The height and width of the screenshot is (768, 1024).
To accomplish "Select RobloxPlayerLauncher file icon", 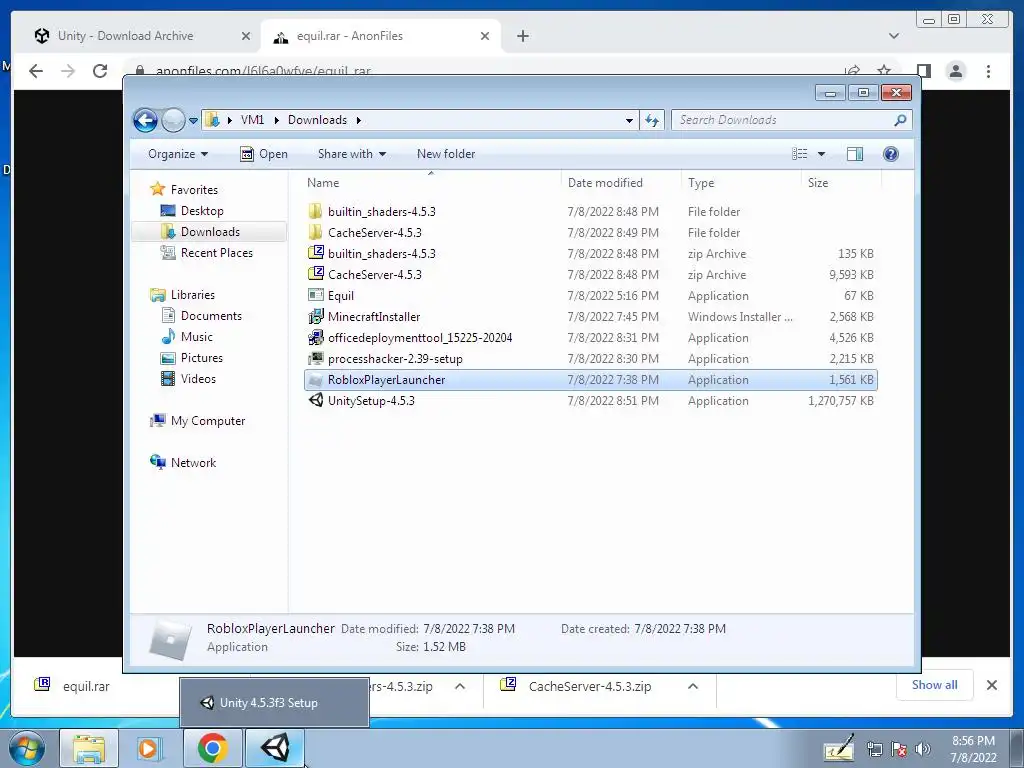I will click(x=315, y=379).
